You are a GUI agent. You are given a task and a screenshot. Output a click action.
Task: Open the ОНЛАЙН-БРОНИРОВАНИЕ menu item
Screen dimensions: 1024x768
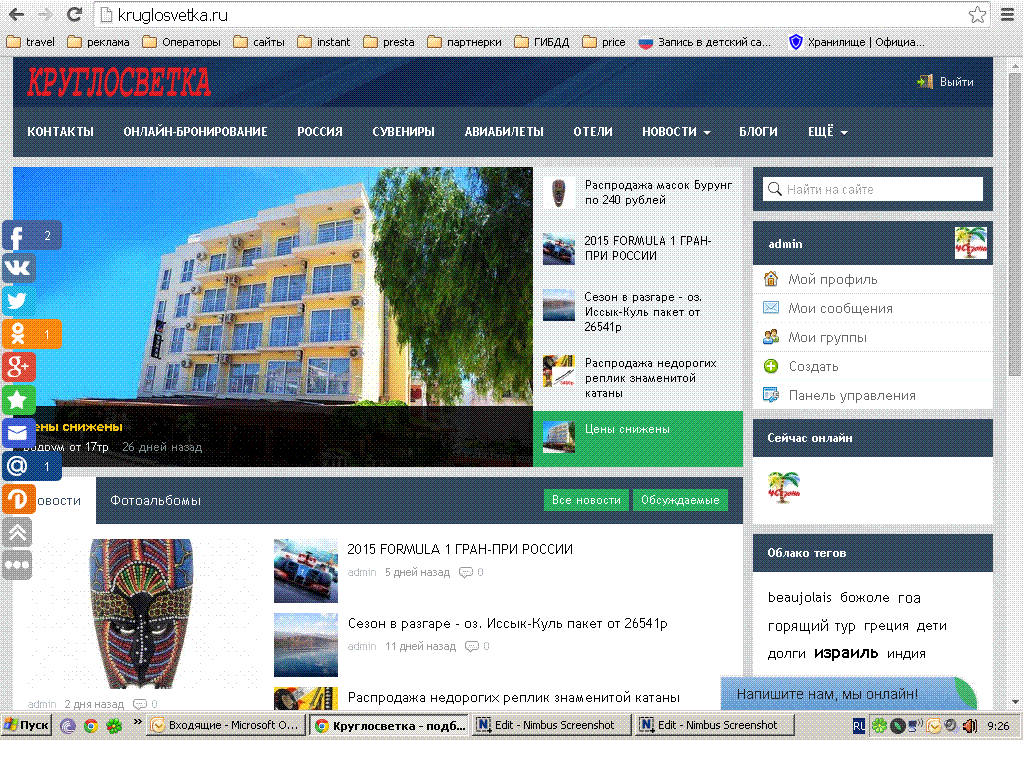(x=195, y=132)
